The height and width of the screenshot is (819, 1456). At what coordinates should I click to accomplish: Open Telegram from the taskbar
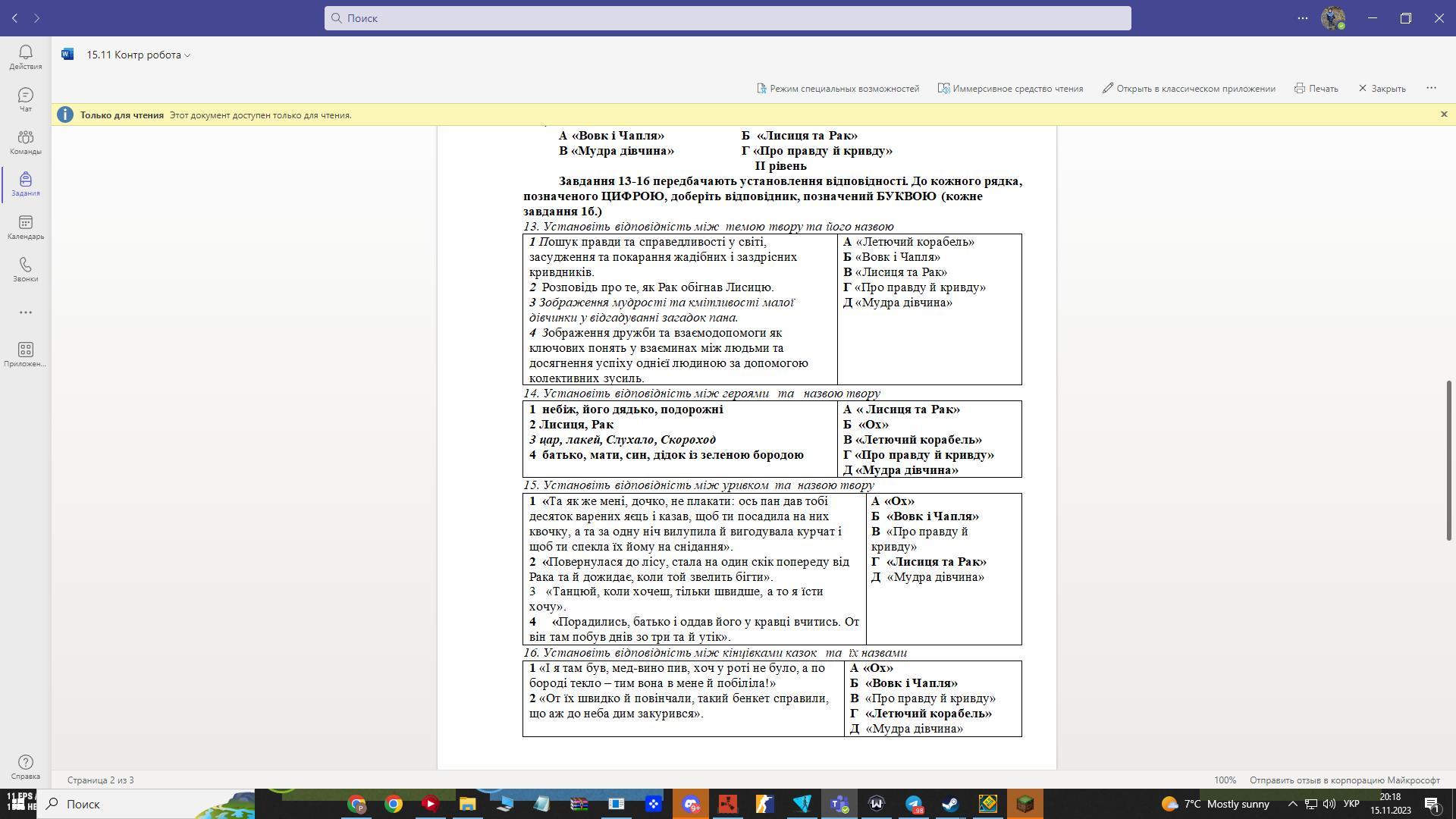[x=914, y=804]
